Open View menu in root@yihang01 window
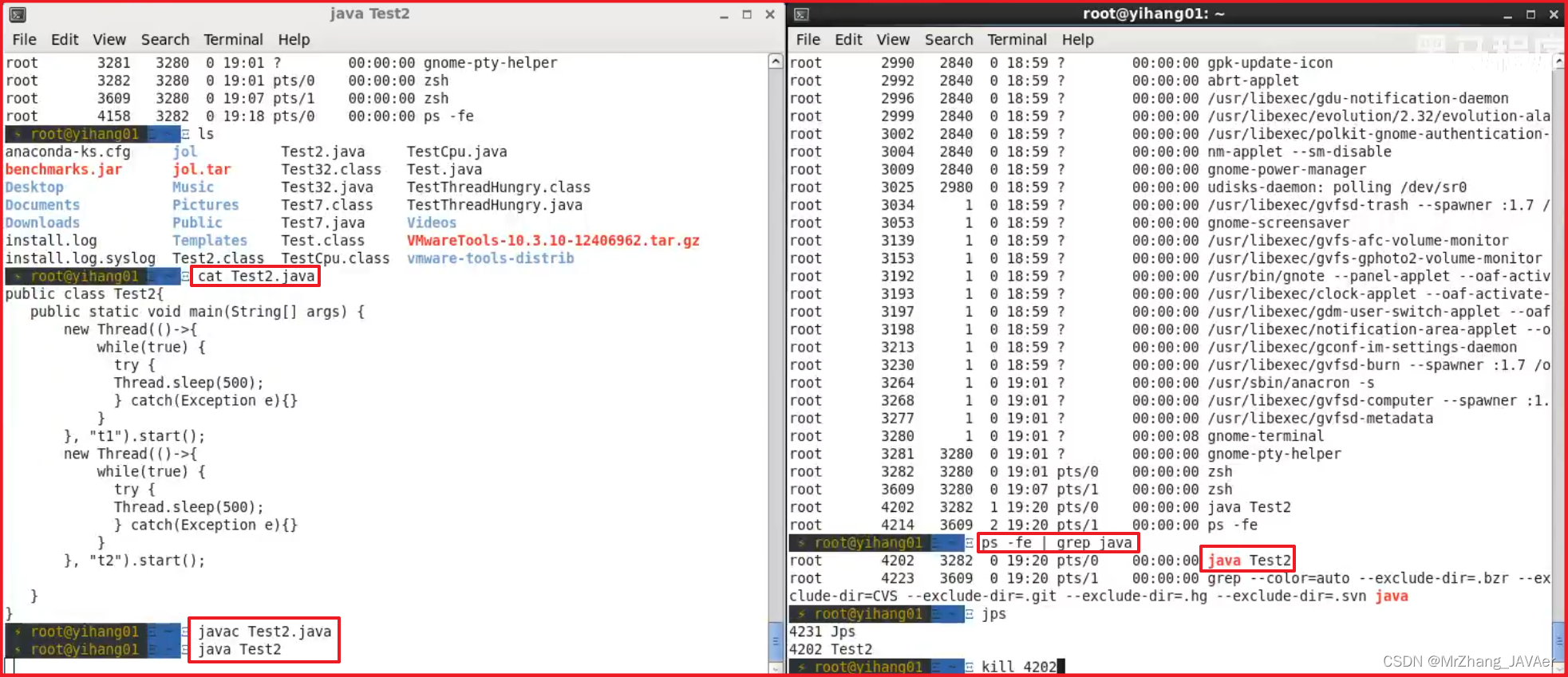Image resolution: width=1568 pixels, height=677 pixels. tap(893, 39)
